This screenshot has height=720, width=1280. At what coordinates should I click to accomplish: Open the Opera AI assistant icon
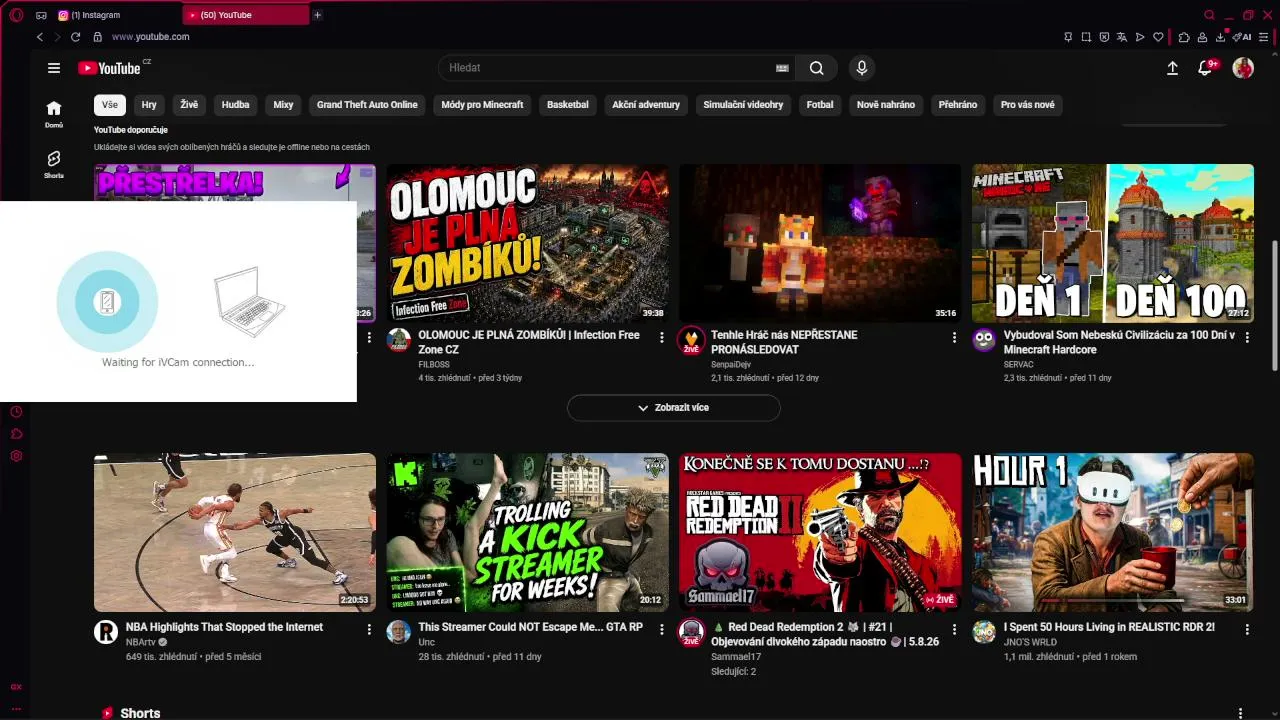point(1243,37)
